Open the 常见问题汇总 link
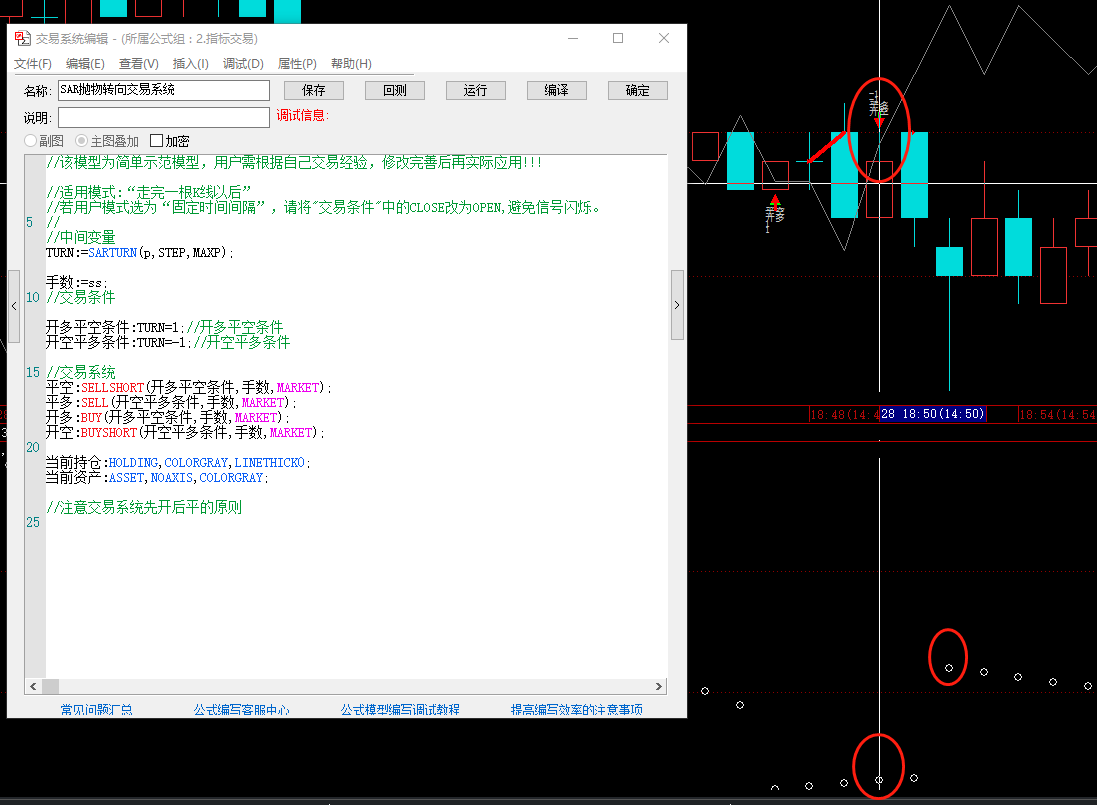The height and width of the screenshot is (805, 1097). pos(97,710)
